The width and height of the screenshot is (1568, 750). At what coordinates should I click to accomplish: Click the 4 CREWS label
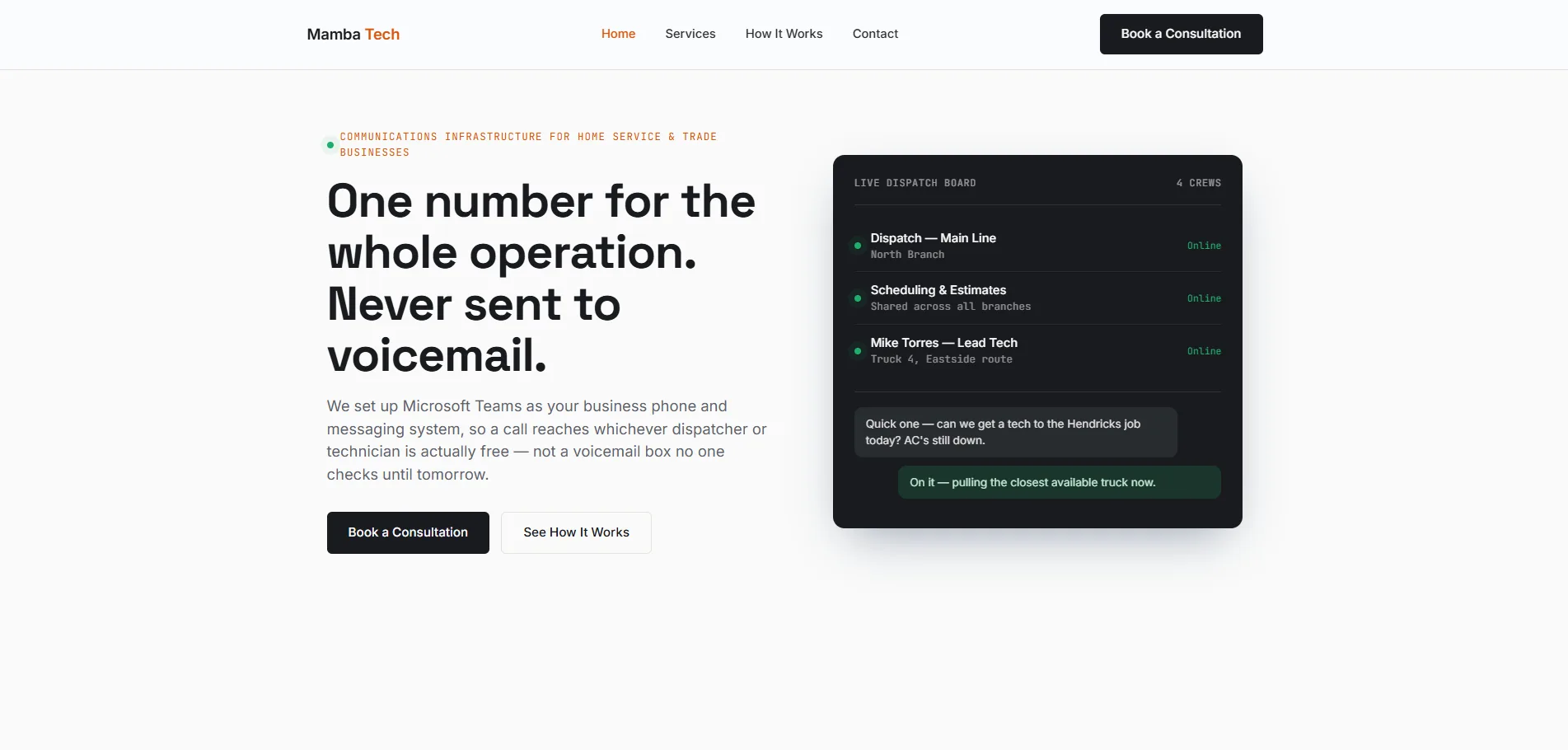pyautogui.click(x=1199, y=183)
